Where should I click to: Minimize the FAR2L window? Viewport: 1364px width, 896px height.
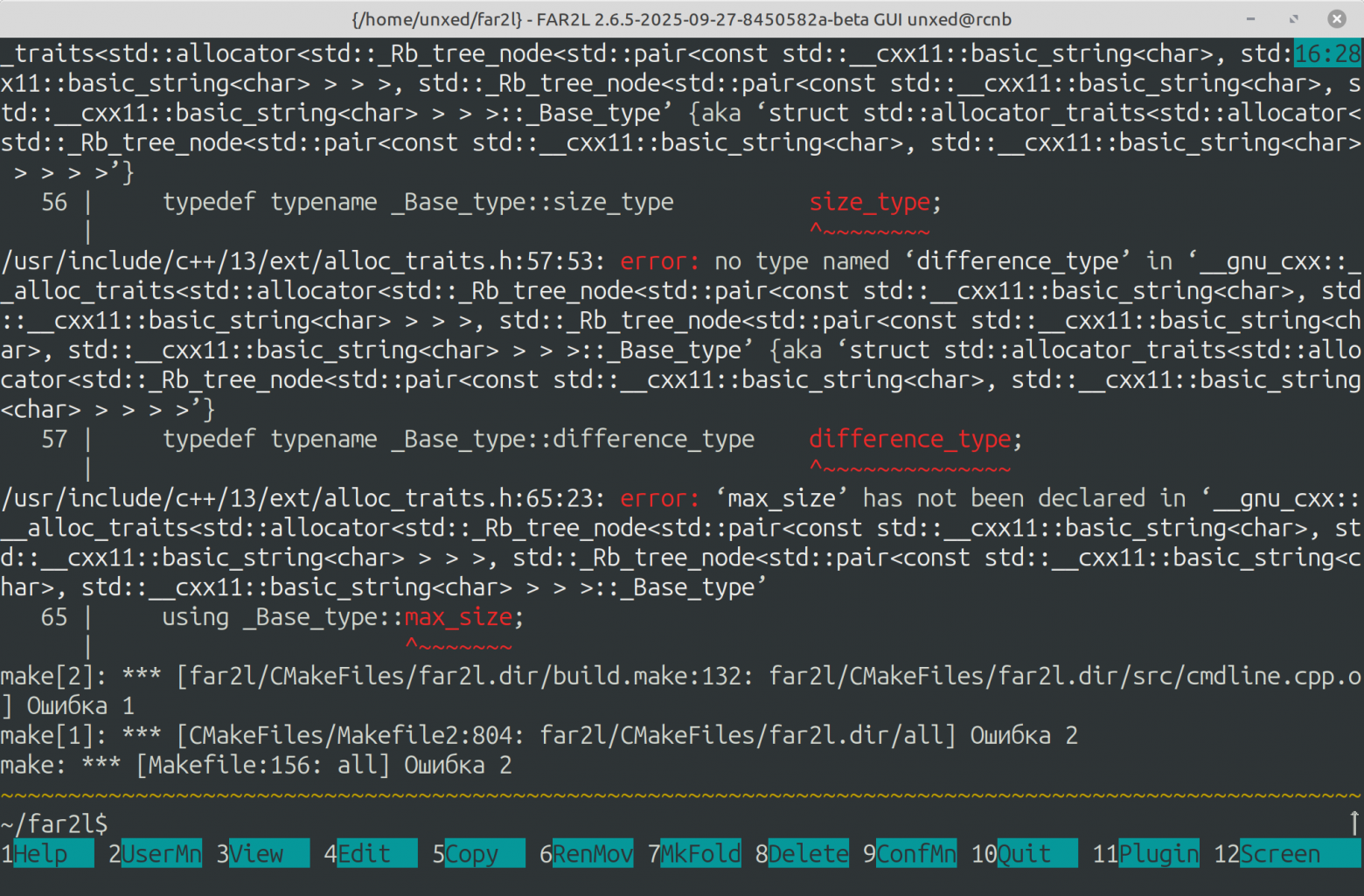1251,18
